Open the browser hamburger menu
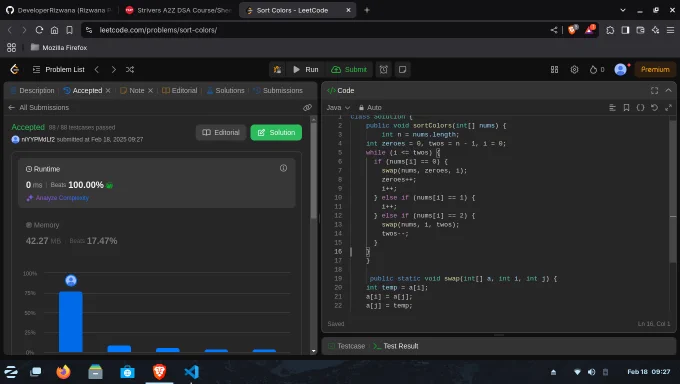Viewport: 680px width, 384px height. pos(670,30)
